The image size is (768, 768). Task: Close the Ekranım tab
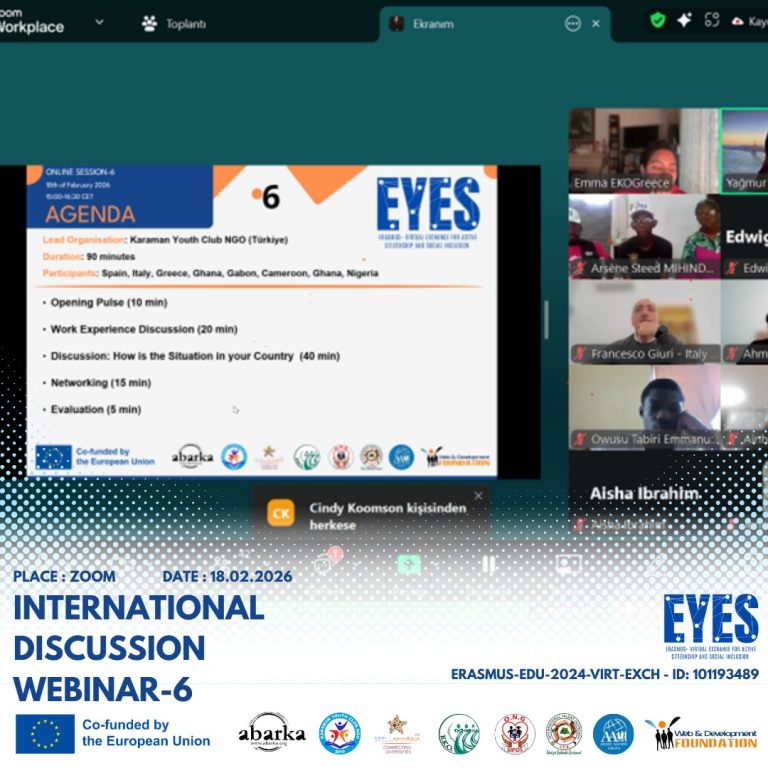point(596,23)
